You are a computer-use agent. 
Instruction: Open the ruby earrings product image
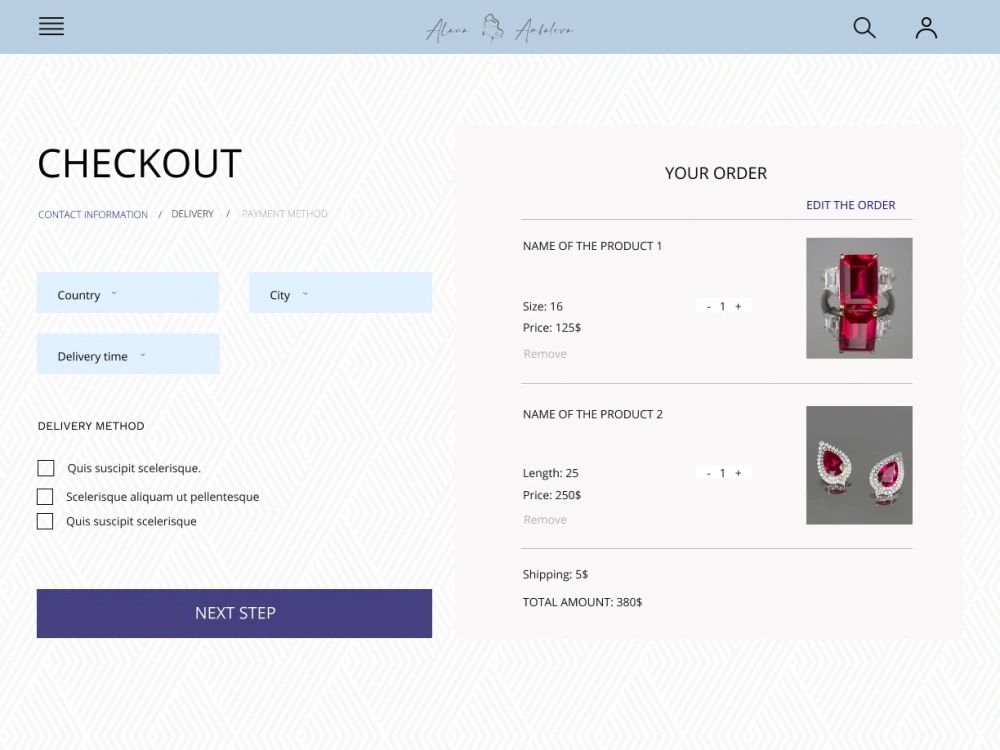[859, 465]
